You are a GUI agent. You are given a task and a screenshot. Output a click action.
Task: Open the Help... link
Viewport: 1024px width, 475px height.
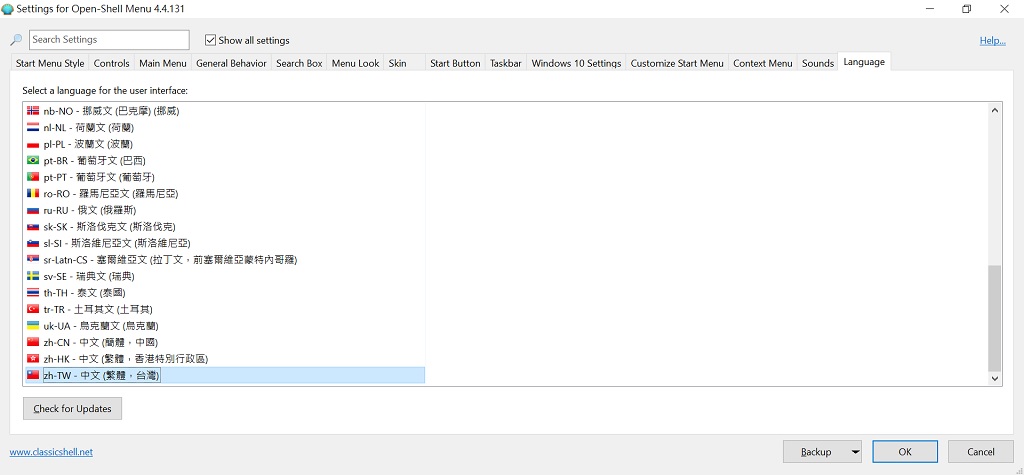993,41
